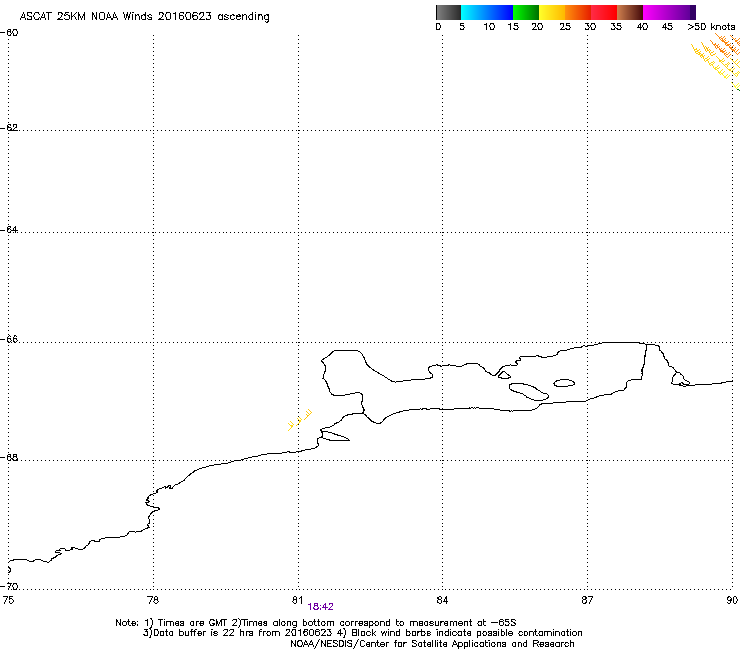Click the plot title 'ASCAT 25KM NOAA Winds 20160623 ascending'
The image size is (740, 650).
coord(144,17)
